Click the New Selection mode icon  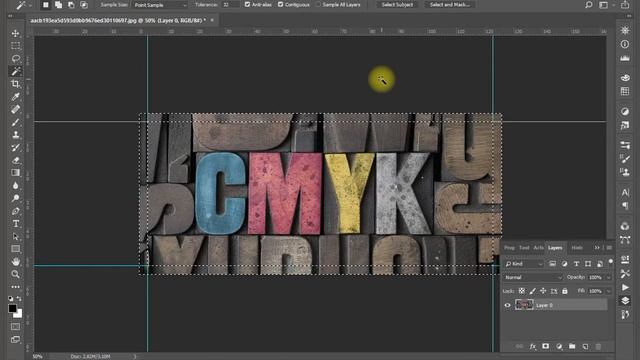[46, 5]
